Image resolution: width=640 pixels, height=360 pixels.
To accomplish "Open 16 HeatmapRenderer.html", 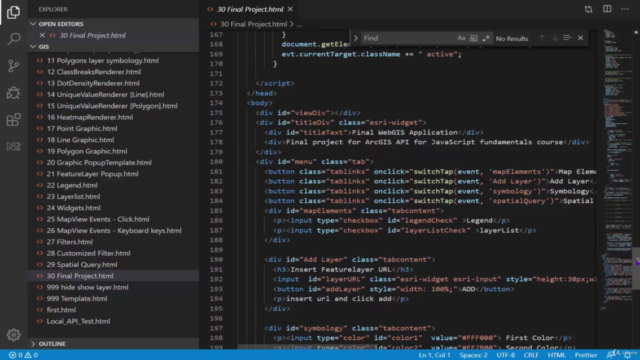I will pyautogui.click(x=90, y=117).
